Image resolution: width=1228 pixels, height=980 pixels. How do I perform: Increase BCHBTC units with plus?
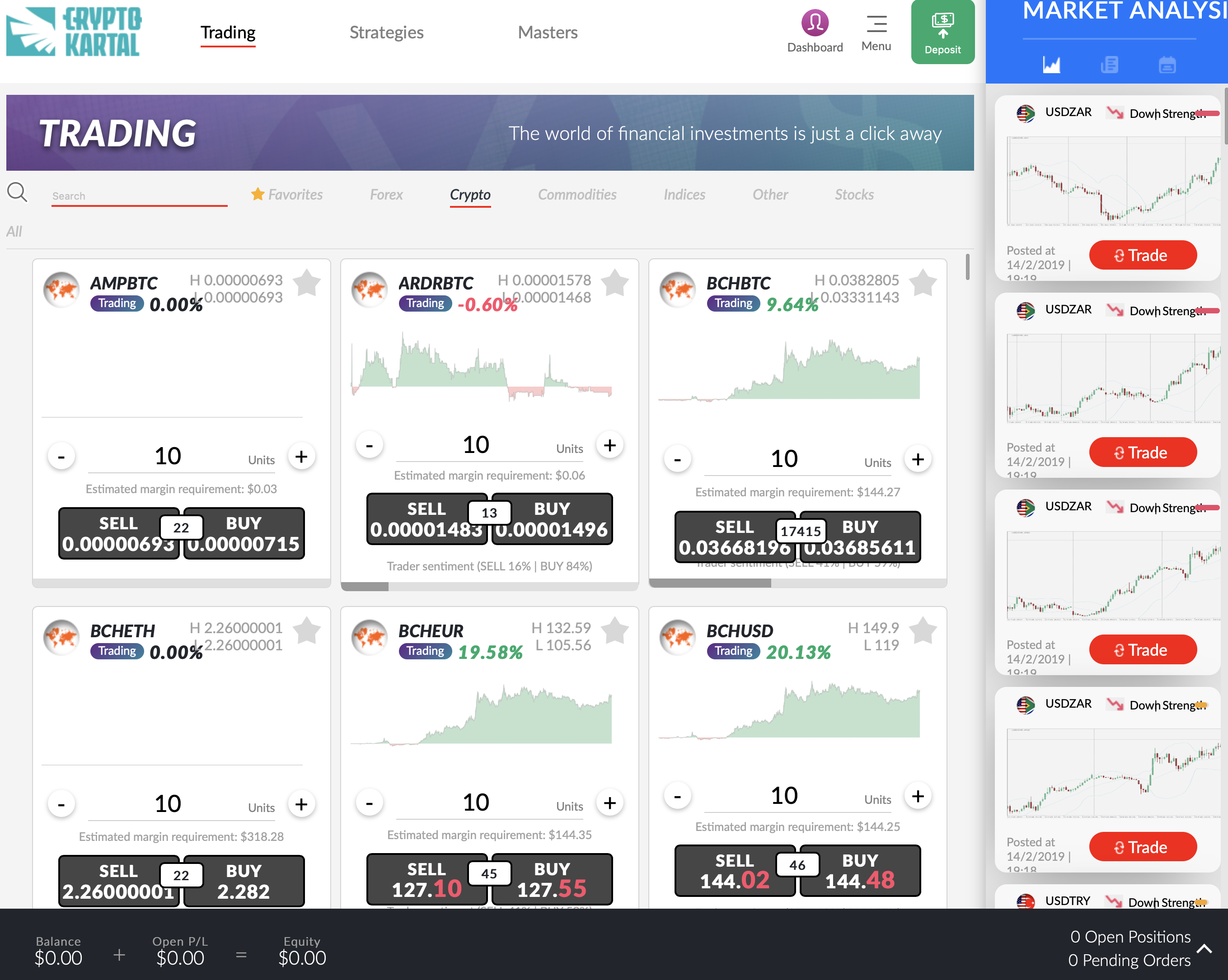click(x=918, y=460)
